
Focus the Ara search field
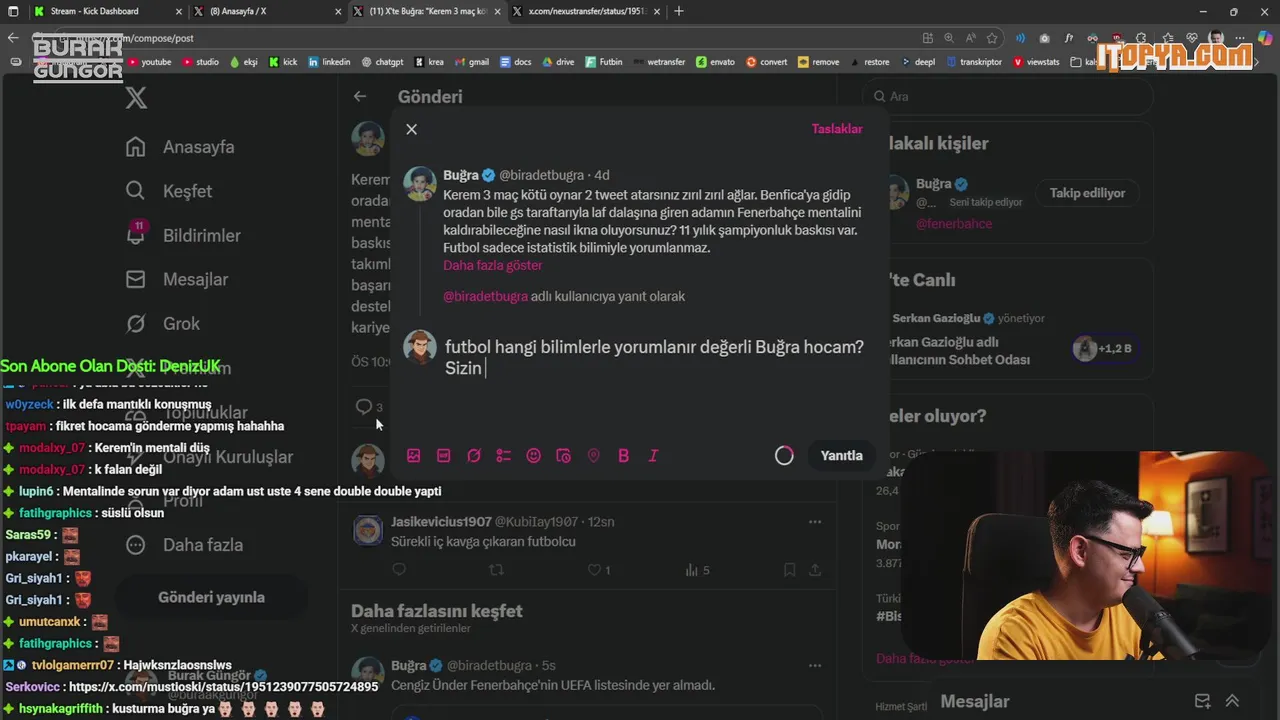tap(1008, 97)
